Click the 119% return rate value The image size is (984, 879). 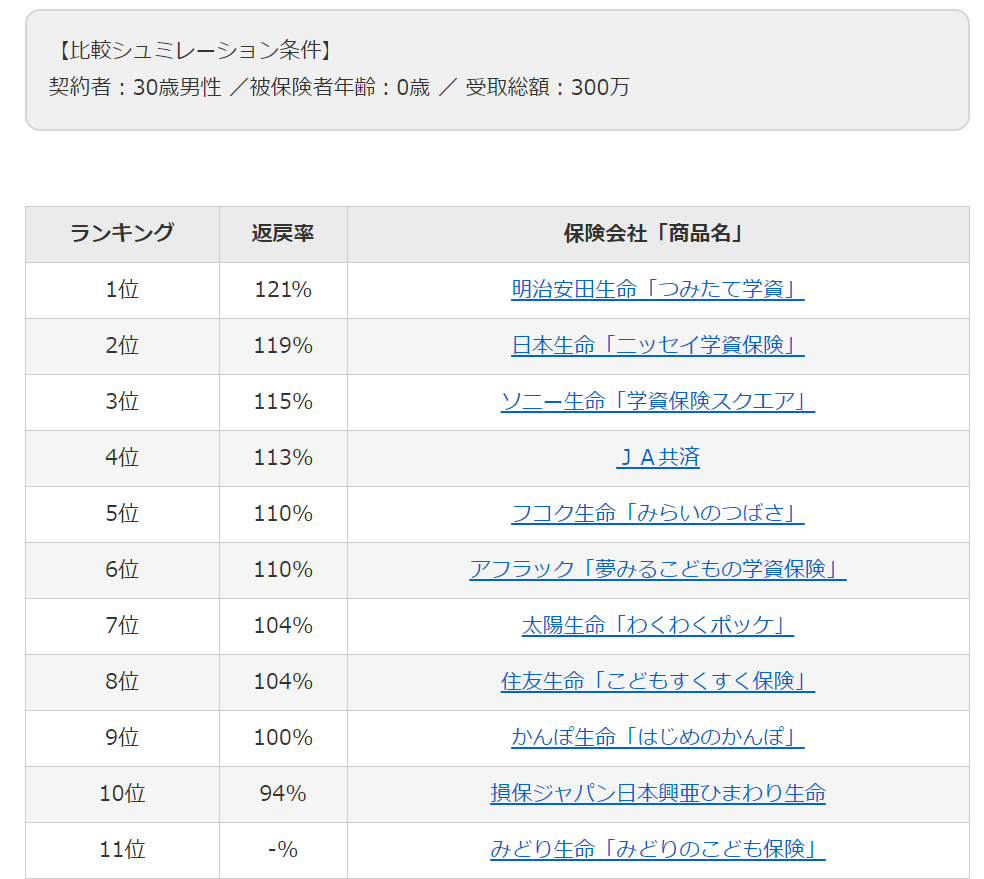point(283,346)
